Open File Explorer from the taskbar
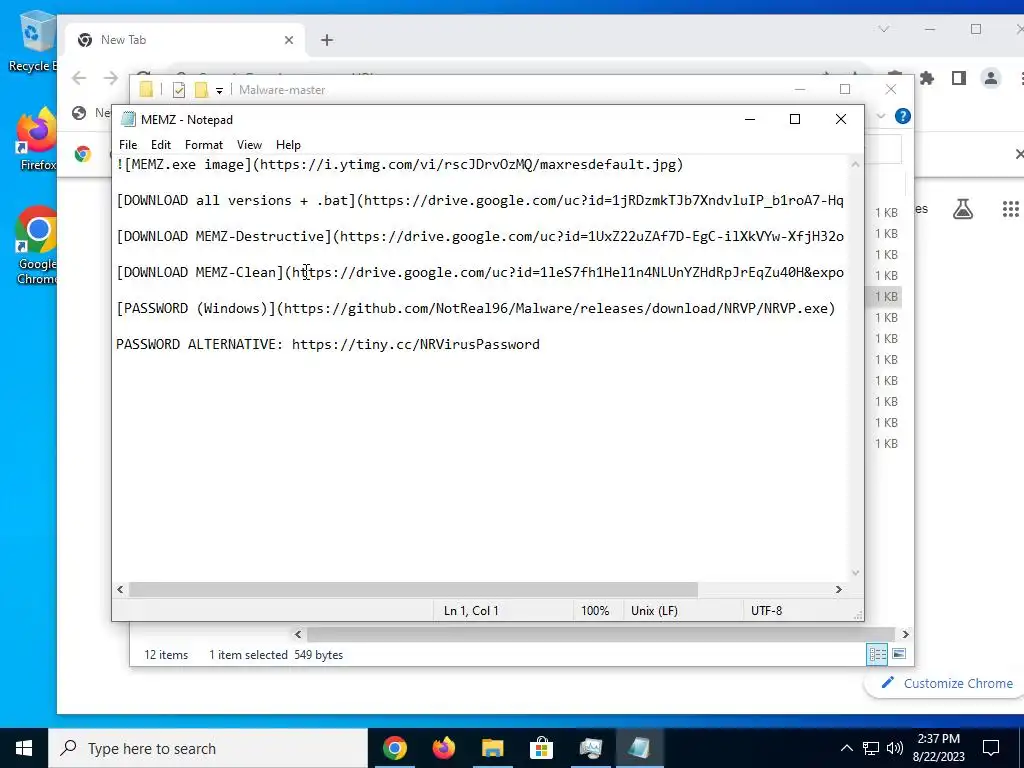The width and height of the screenshot is (1024, 768). point(492,748)
